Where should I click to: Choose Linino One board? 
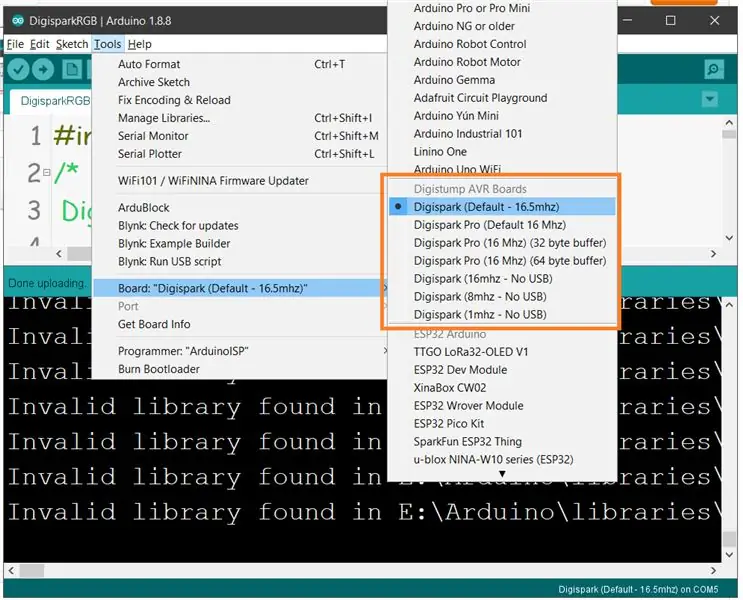click(502, 152)
